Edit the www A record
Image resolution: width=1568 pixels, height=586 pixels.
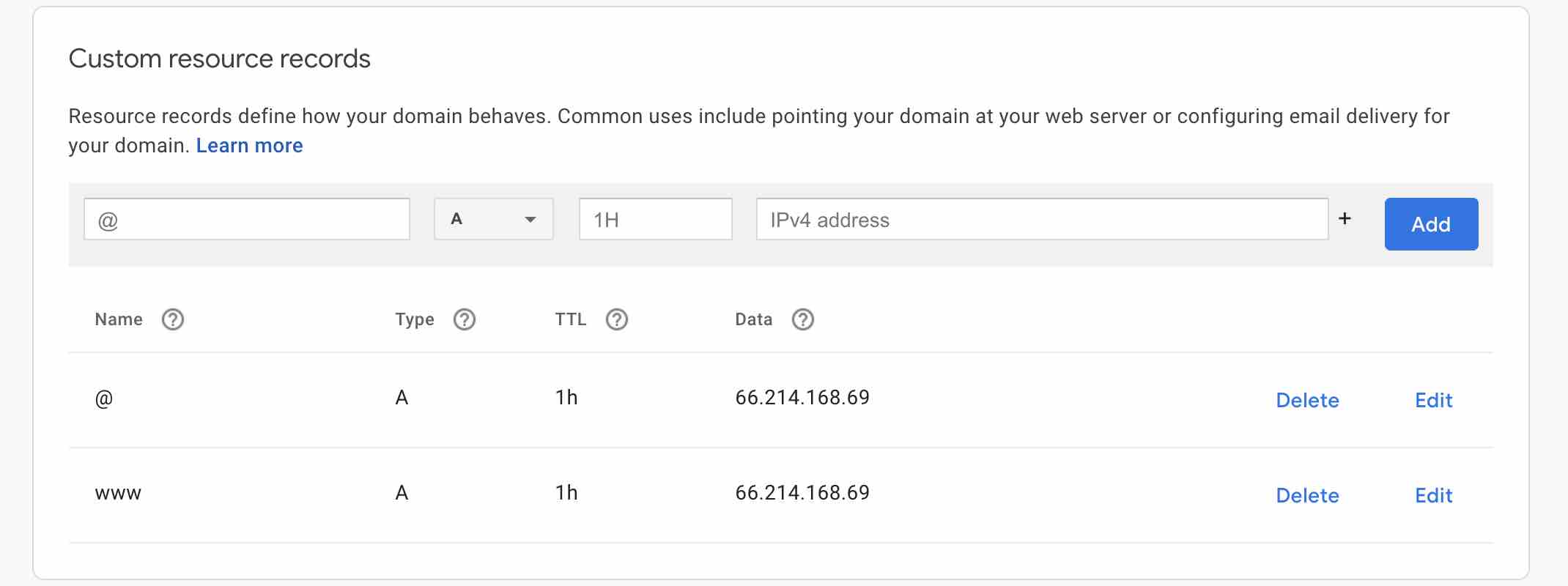coord(1433,495)
